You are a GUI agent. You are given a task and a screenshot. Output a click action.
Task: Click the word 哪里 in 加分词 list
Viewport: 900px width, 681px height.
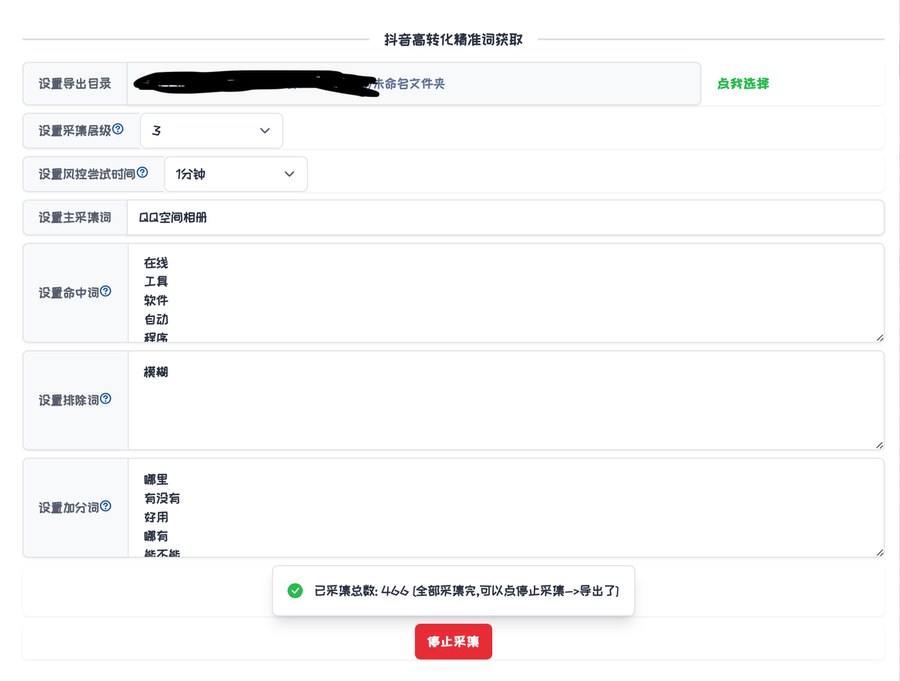(x=156, y=479)
